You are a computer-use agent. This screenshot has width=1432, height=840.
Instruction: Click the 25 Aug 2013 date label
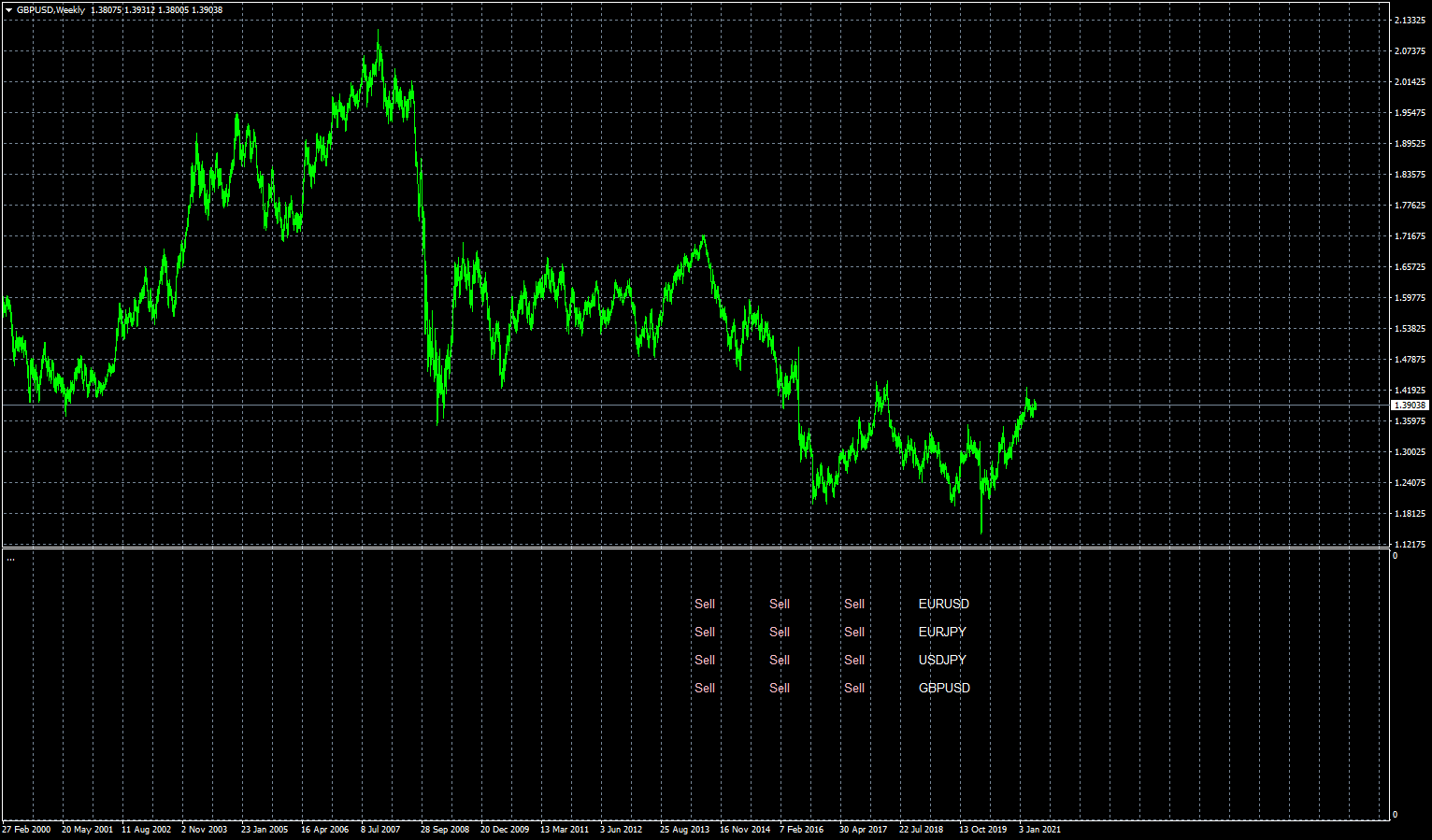click(x=684, y=829)
